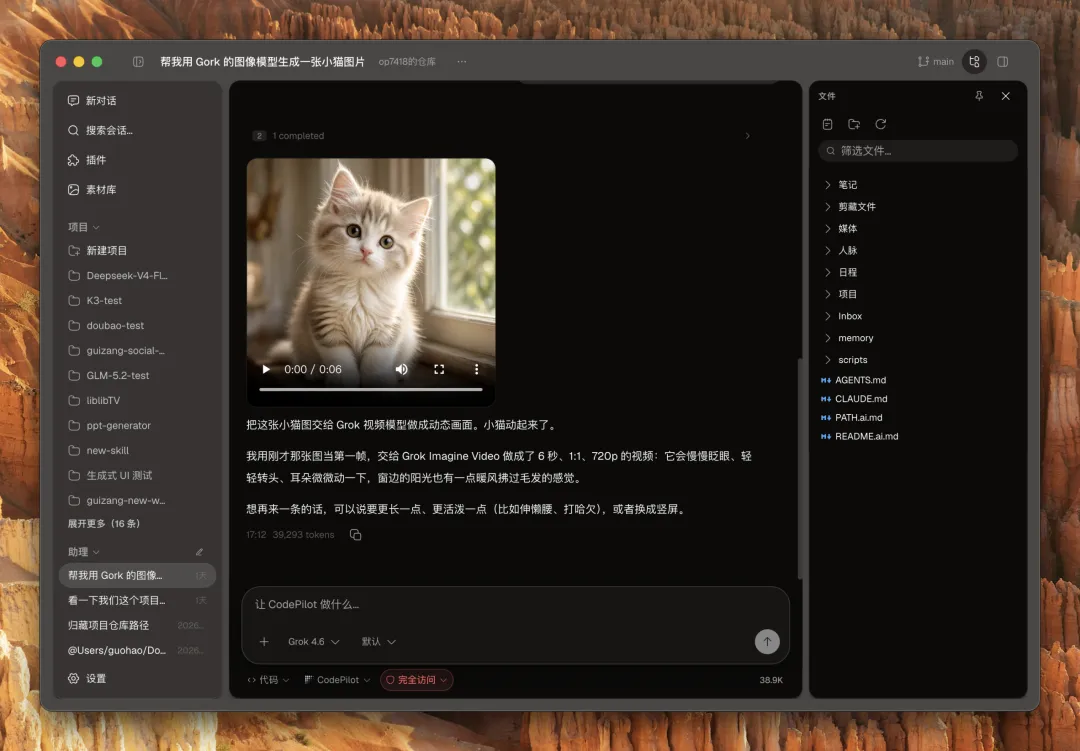Open the three-dot menu beside repository name

tap(461, 61)
